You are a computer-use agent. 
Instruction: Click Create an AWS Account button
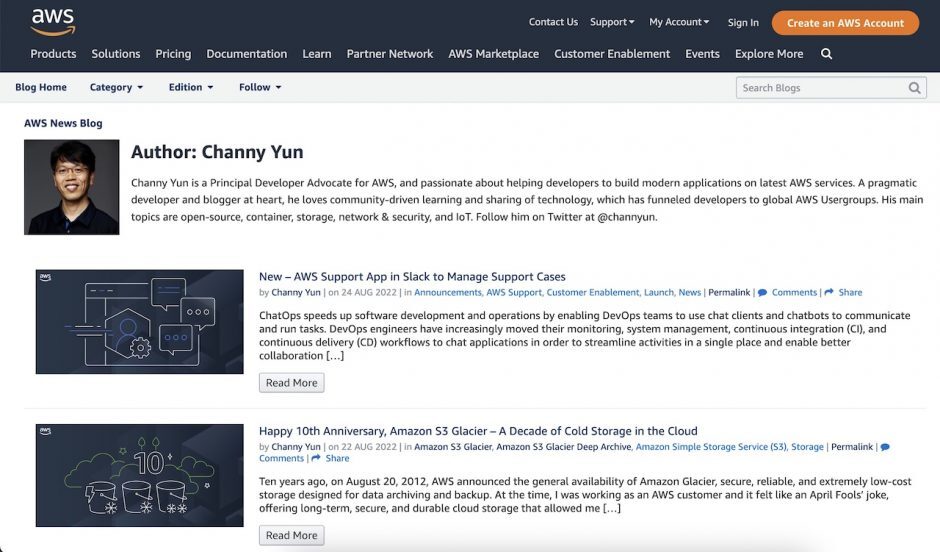coord(845,23)
